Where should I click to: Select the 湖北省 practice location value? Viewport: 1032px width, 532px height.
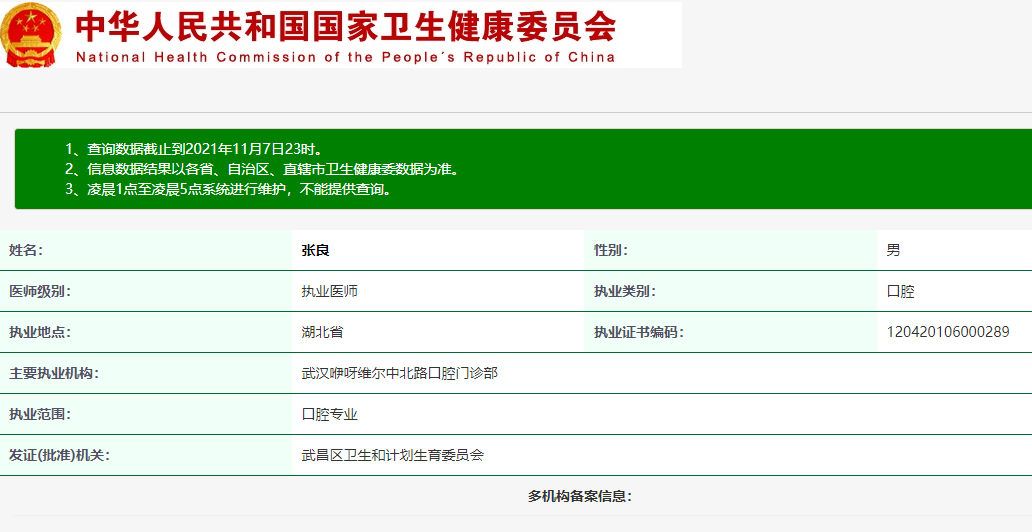point(322,332)
